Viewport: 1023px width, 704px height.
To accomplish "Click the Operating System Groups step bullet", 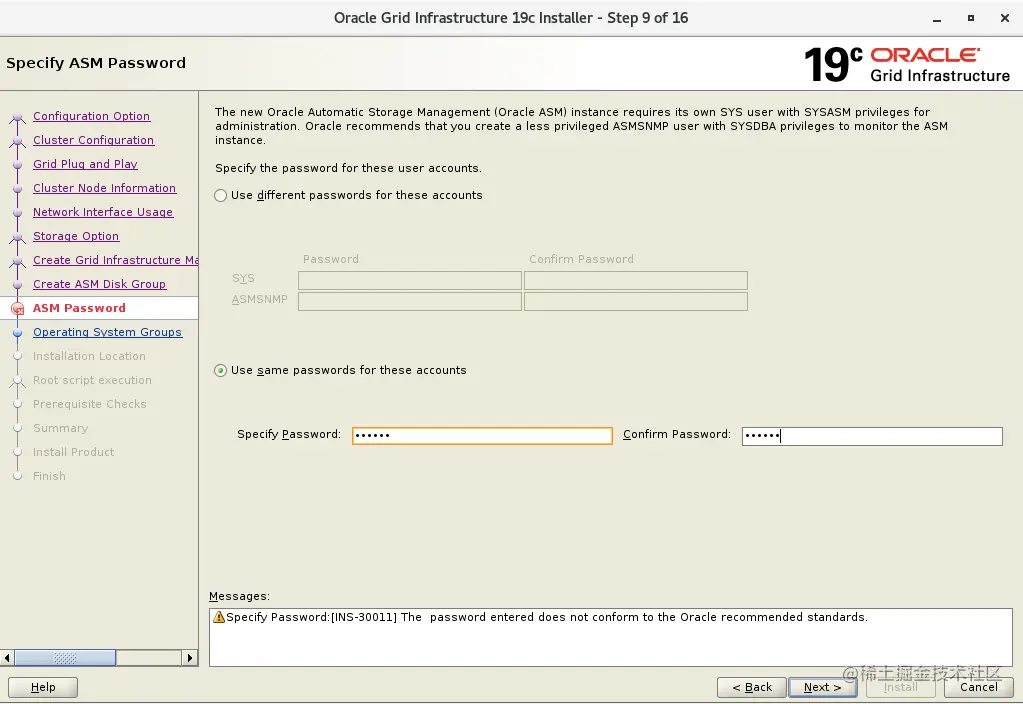I will click(x=18, y=333).
